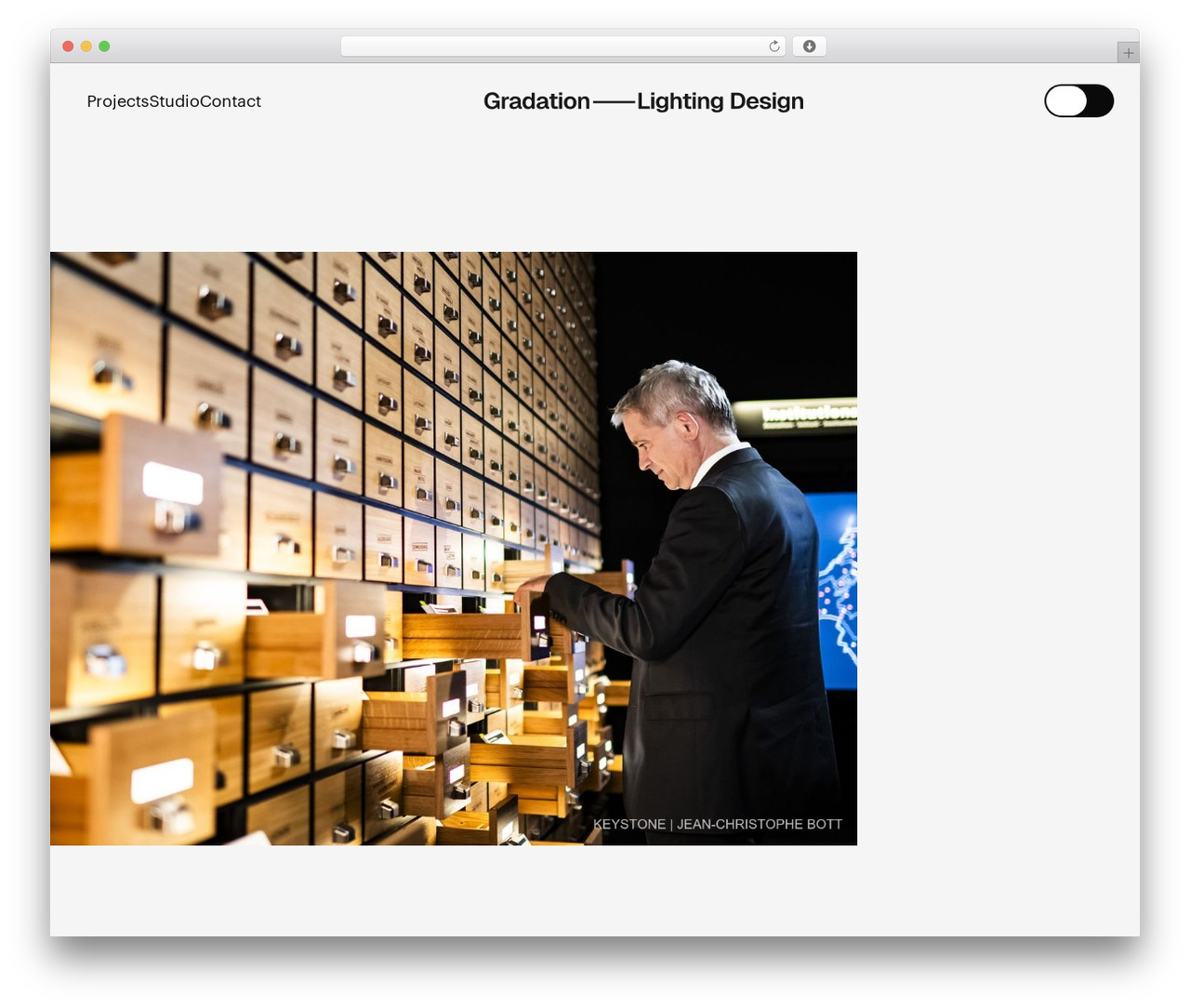Maximize the window with green button
Screen dimensions: 1190x1008
(104, 46)
